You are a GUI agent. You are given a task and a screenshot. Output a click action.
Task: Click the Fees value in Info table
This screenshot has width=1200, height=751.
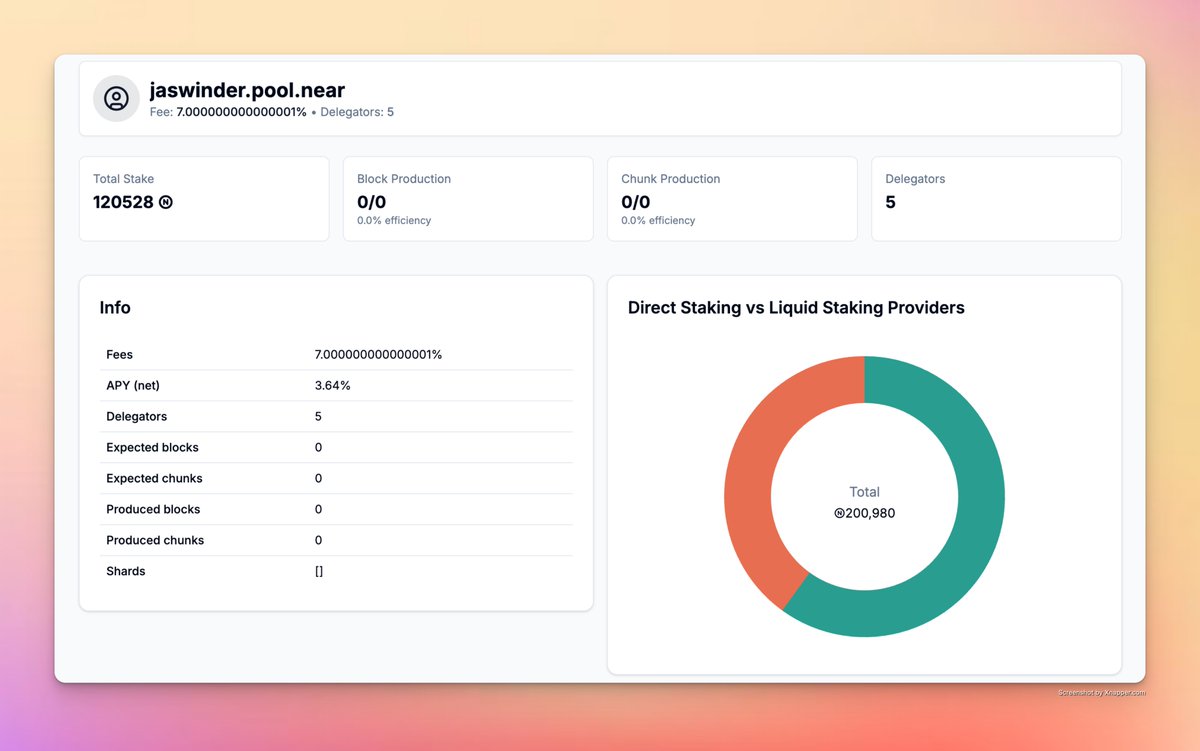378,355
